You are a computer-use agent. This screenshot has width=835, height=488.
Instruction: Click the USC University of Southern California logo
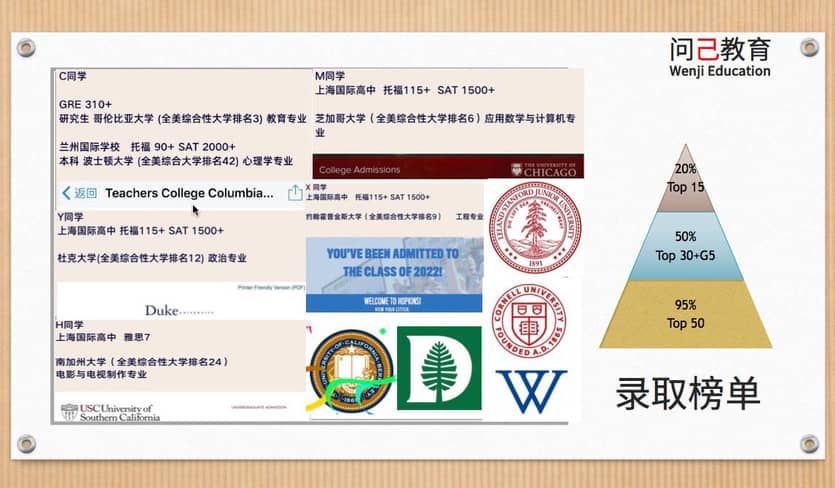[110, 412]
